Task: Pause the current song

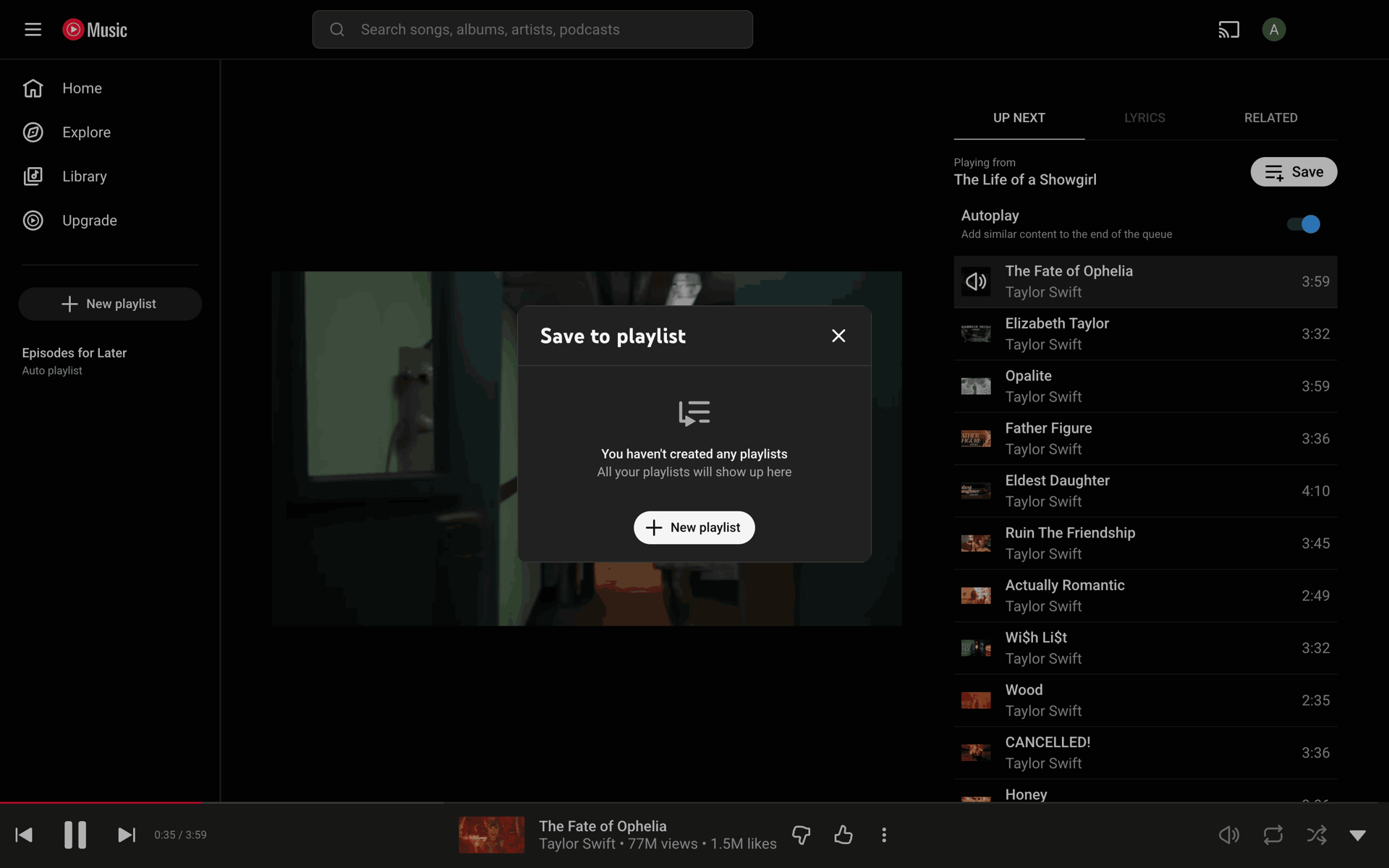Action: click(x=75, y=835)
